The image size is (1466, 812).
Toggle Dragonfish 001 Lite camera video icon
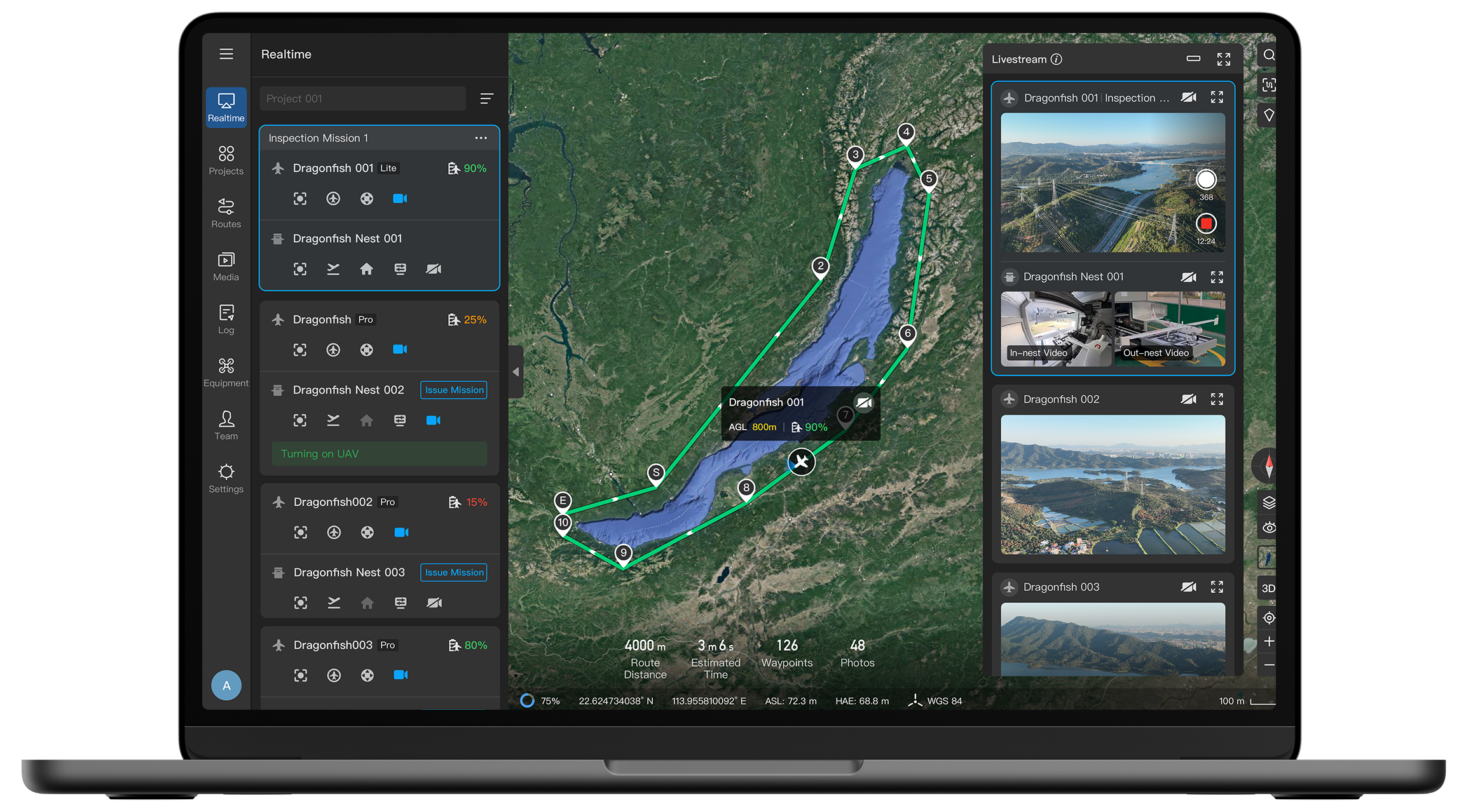point(400,199)
